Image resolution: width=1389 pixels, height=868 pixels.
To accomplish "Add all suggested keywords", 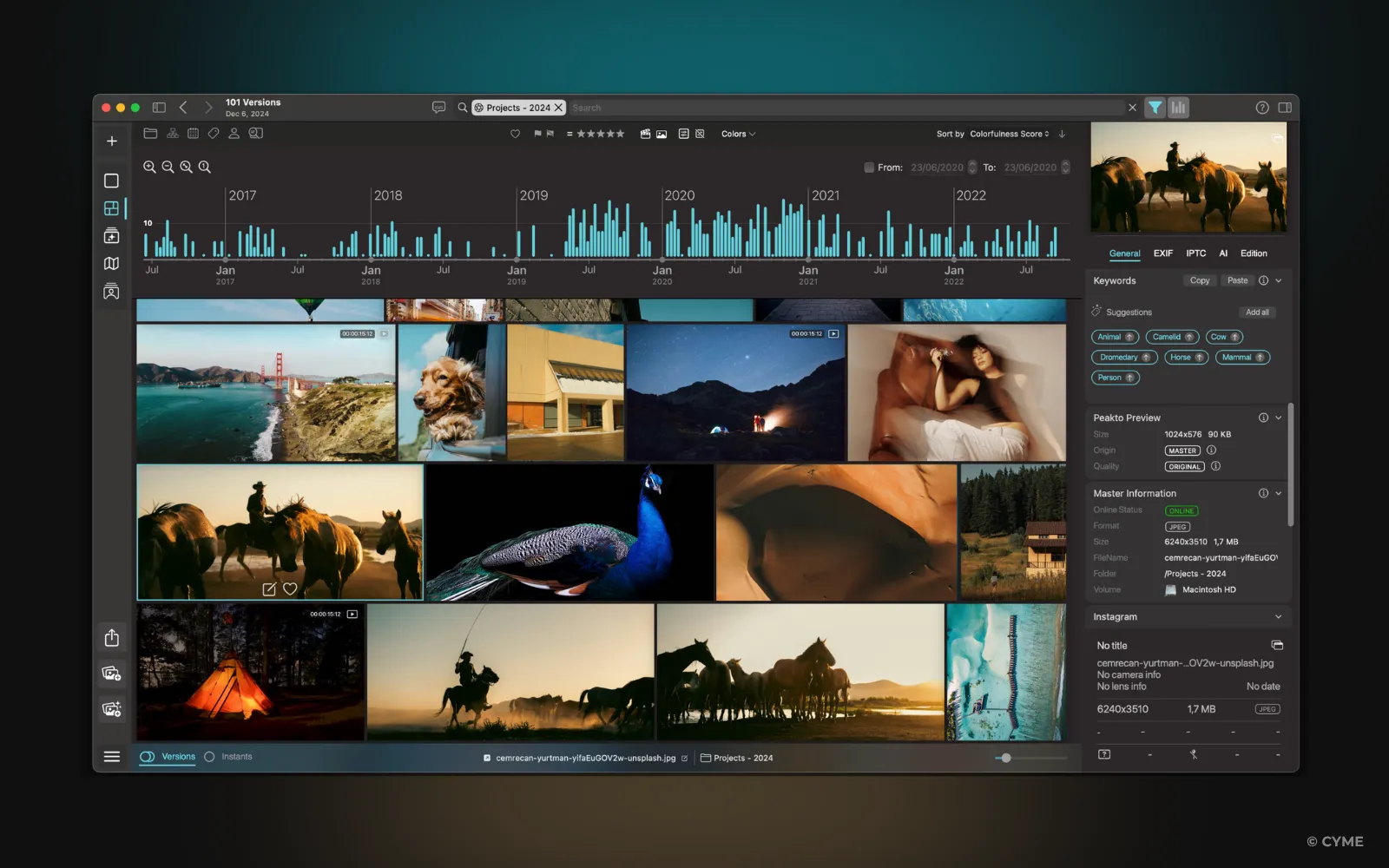I will click(x=1257, y=312).
